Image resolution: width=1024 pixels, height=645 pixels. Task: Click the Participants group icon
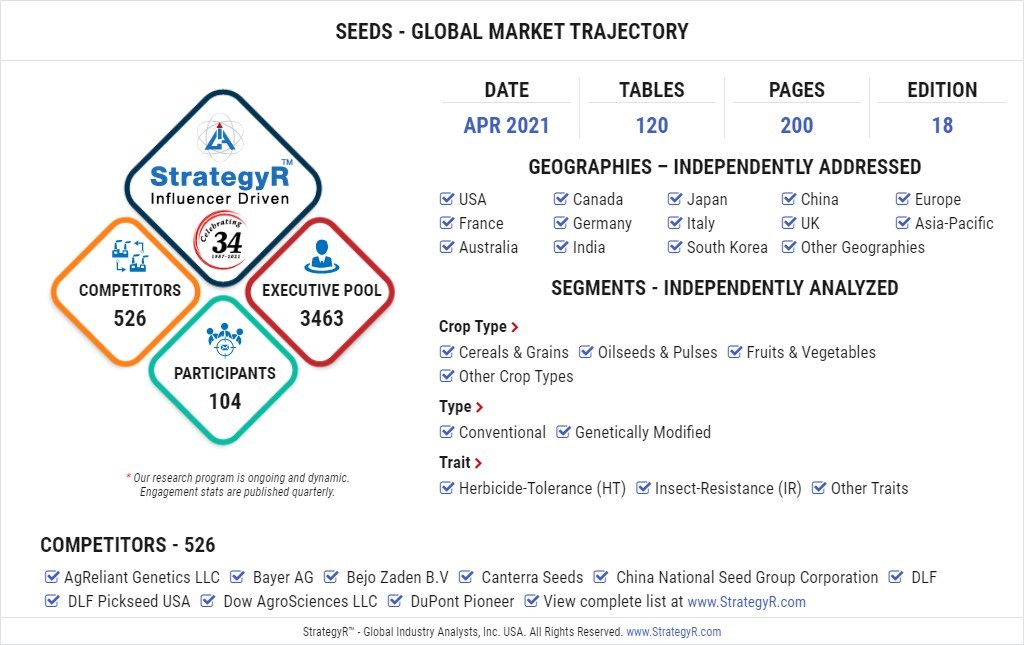point(225,341)
